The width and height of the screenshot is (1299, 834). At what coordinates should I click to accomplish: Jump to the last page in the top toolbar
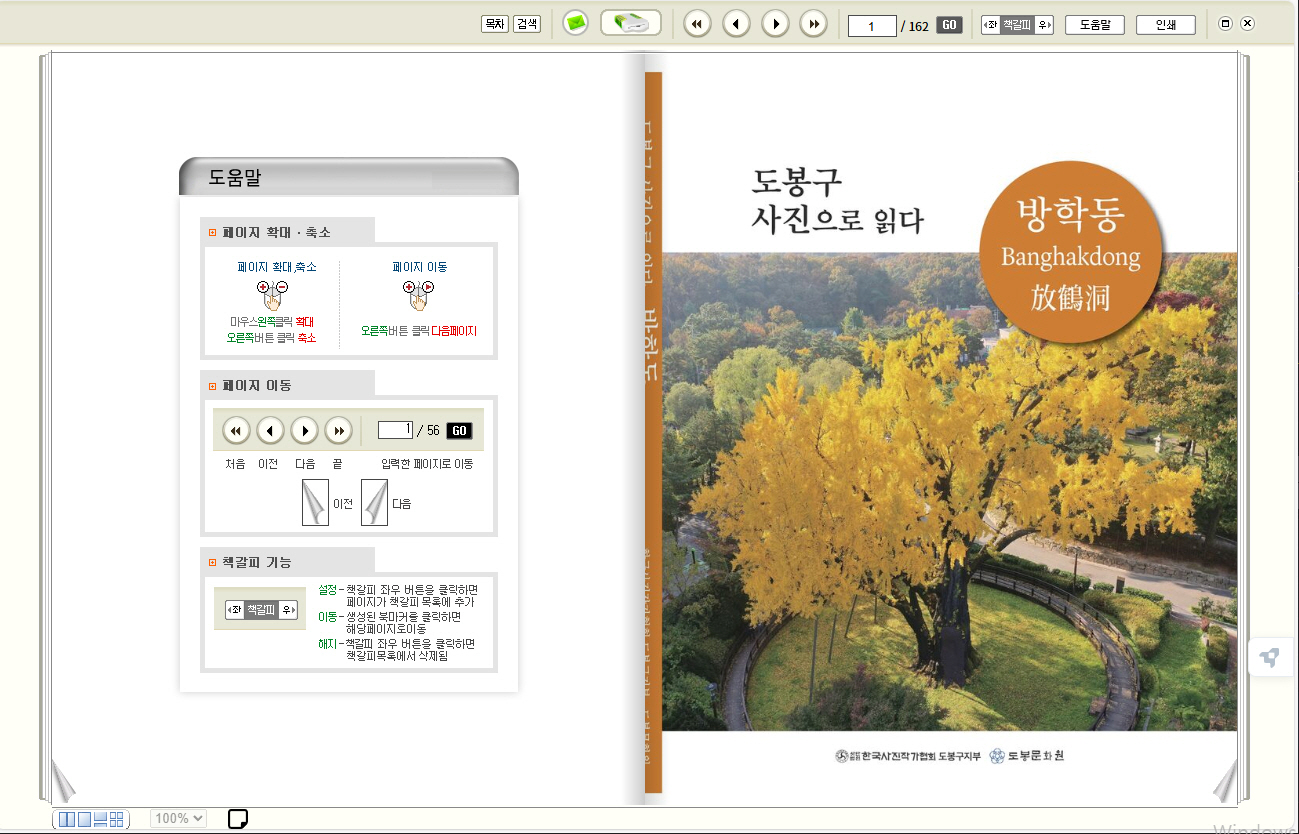[815, 24]
